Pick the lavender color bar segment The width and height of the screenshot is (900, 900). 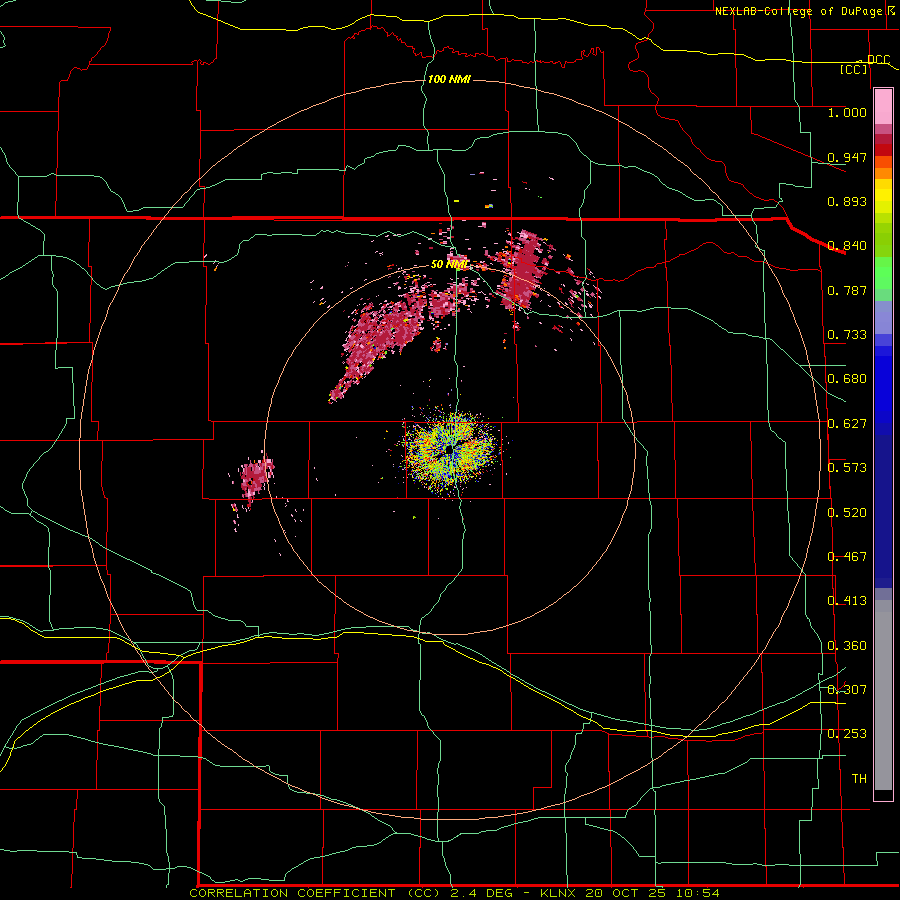coord(883,319)
